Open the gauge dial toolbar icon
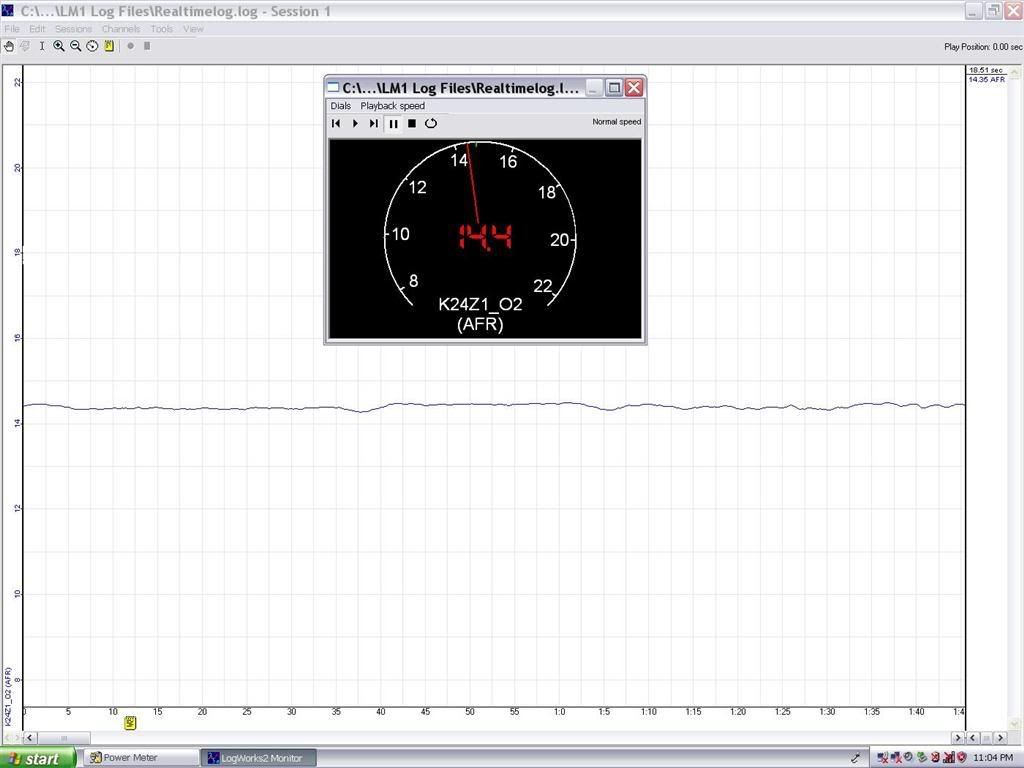The image size is (1024, 768). [x=92, y=46]
